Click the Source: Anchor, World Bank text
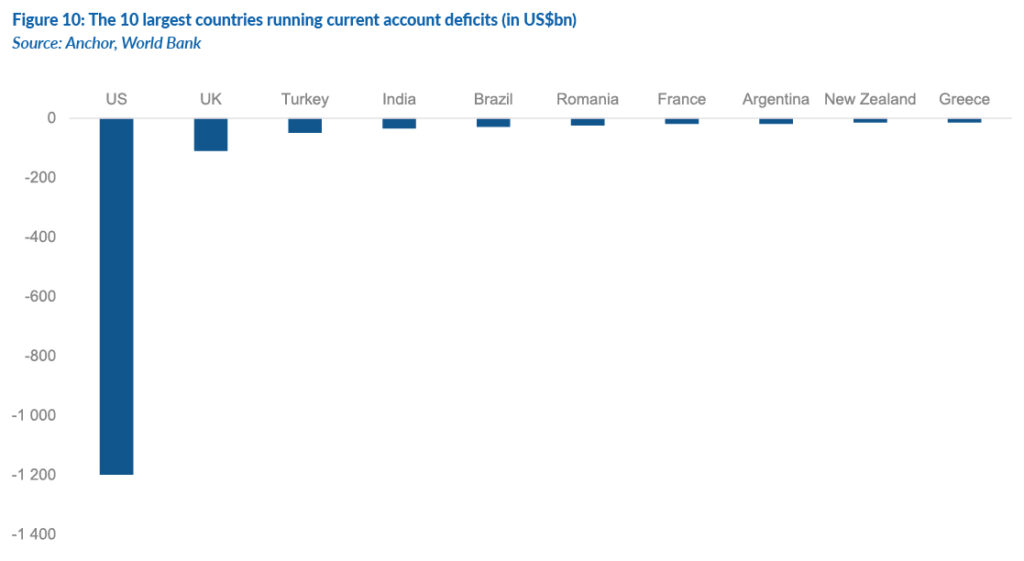The image size is (1024, 561). (x=106, y=43)
